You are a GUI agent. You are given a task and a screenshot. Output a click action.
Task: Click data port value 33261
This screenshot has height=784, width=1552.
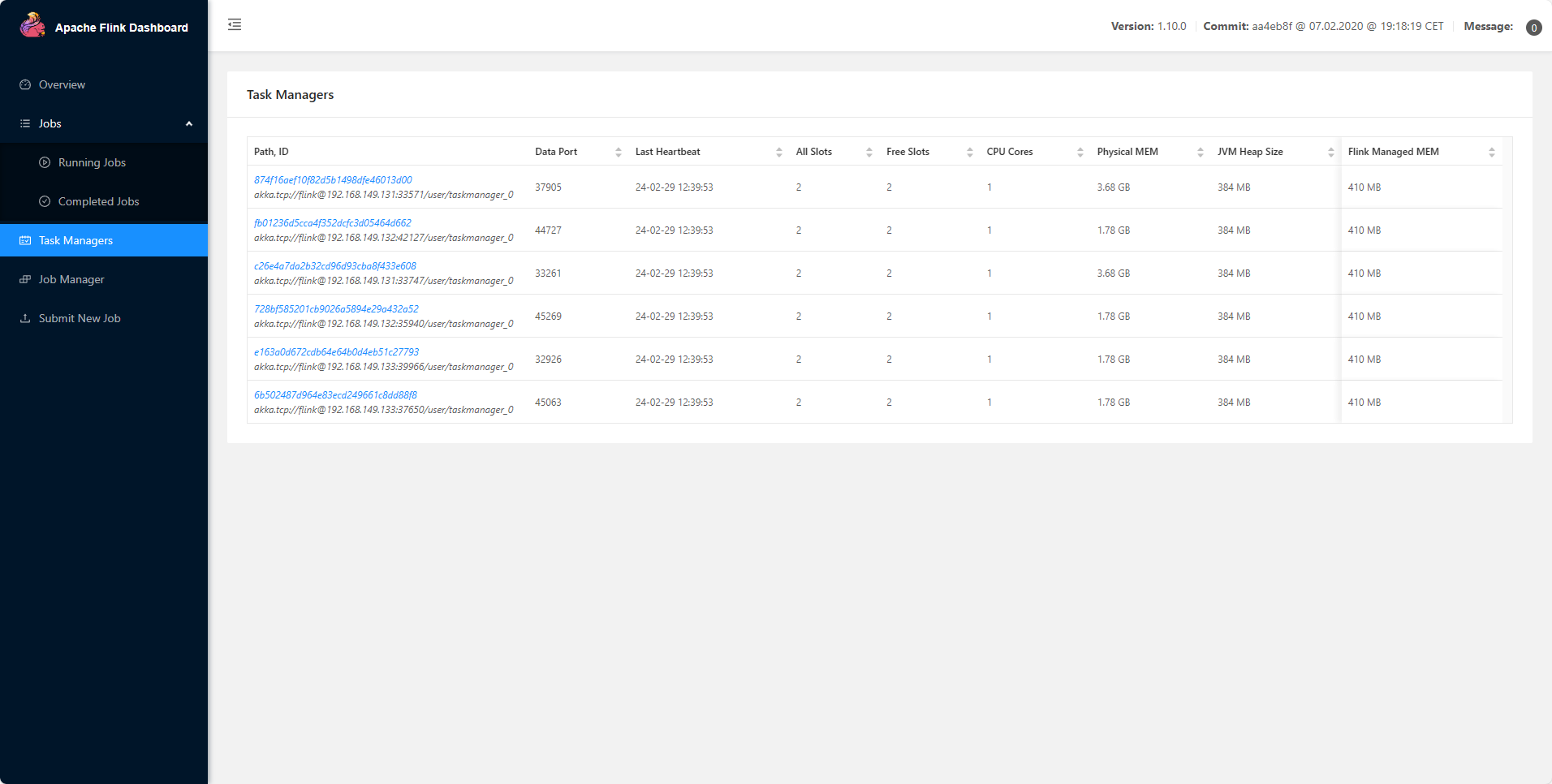click(548, 274)
